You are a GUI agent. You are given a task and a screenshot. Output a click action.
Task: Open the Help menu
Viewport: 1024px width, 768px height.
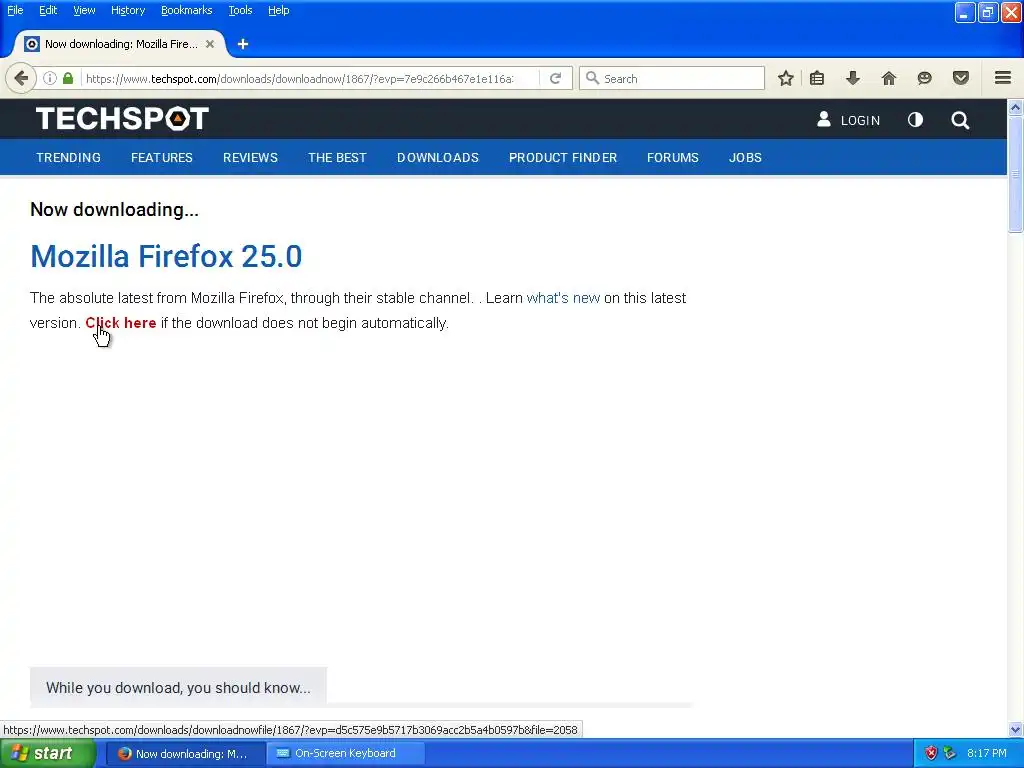279,10
